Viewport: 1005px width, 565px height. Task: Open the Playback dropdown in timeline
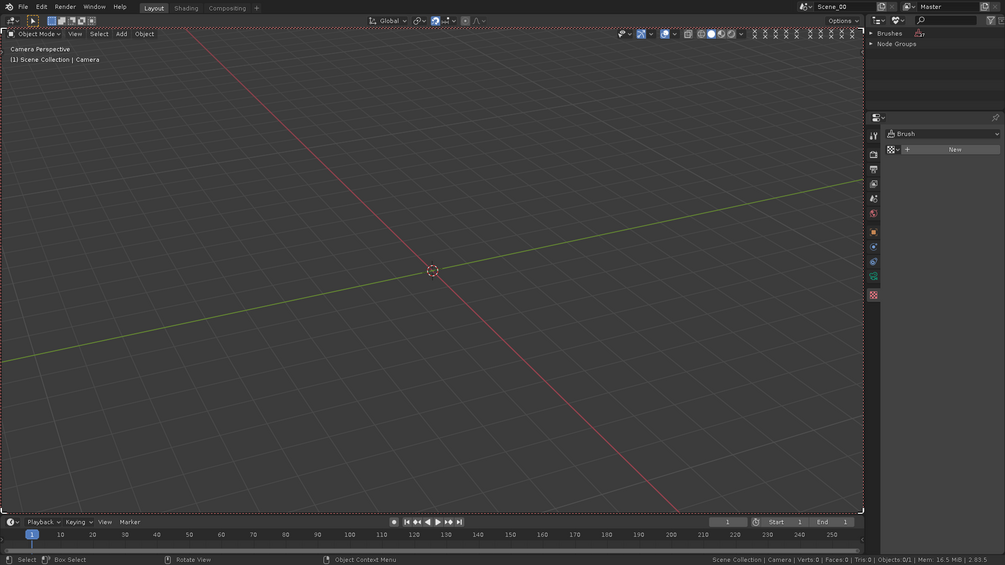point(43,522)
